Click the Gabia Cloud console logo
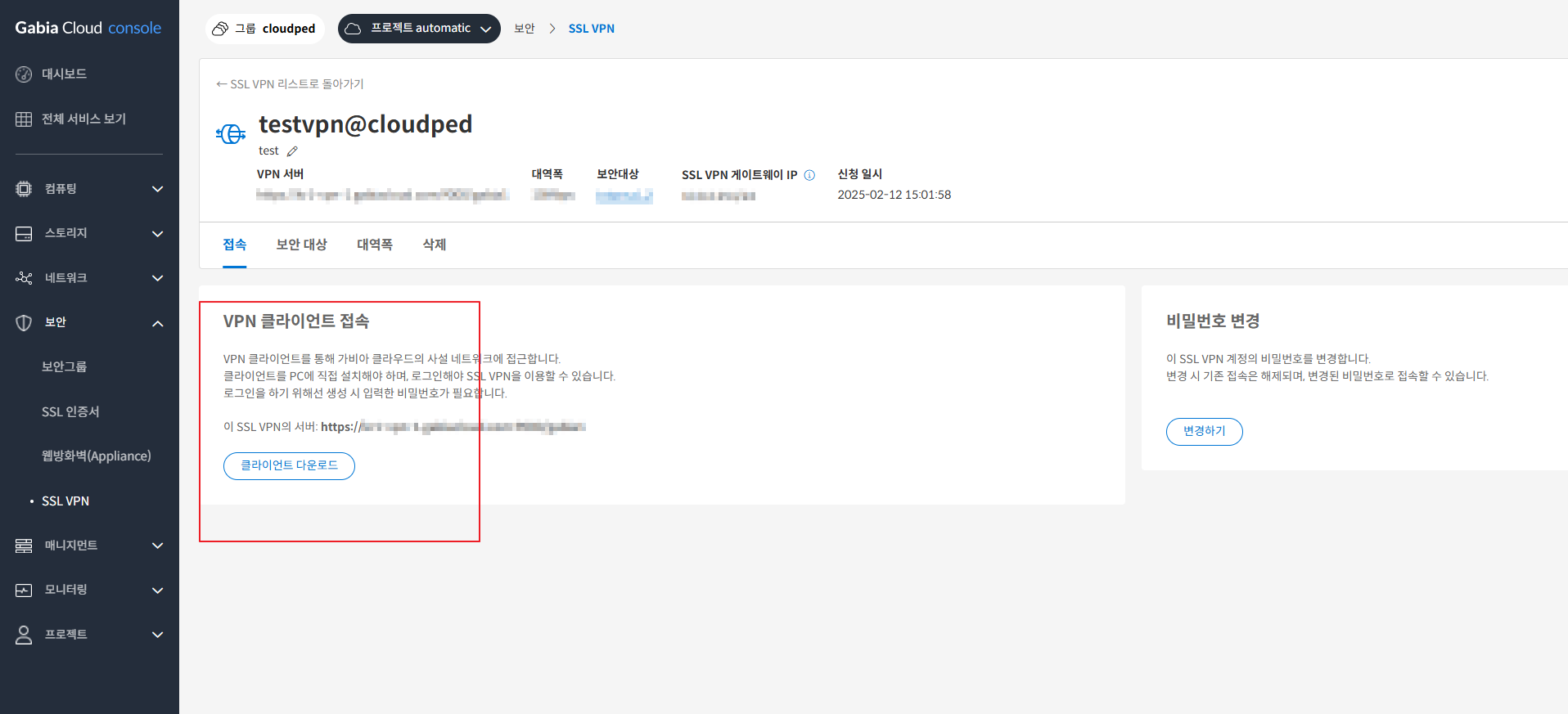Viewport: 1568px width, 714px height. click(x=88, y=28)
